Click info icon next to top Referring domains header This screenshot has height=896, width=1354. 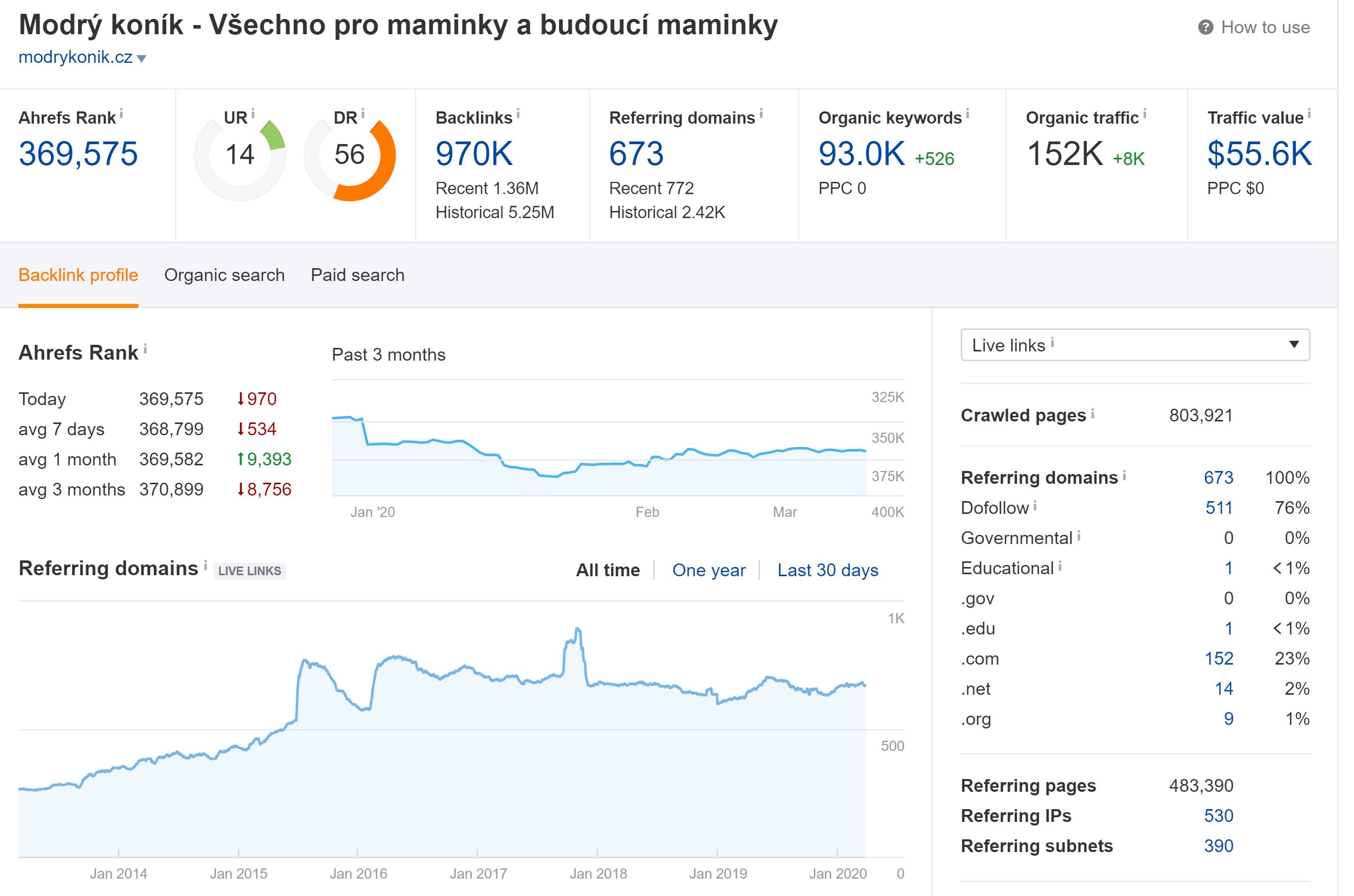761,113
